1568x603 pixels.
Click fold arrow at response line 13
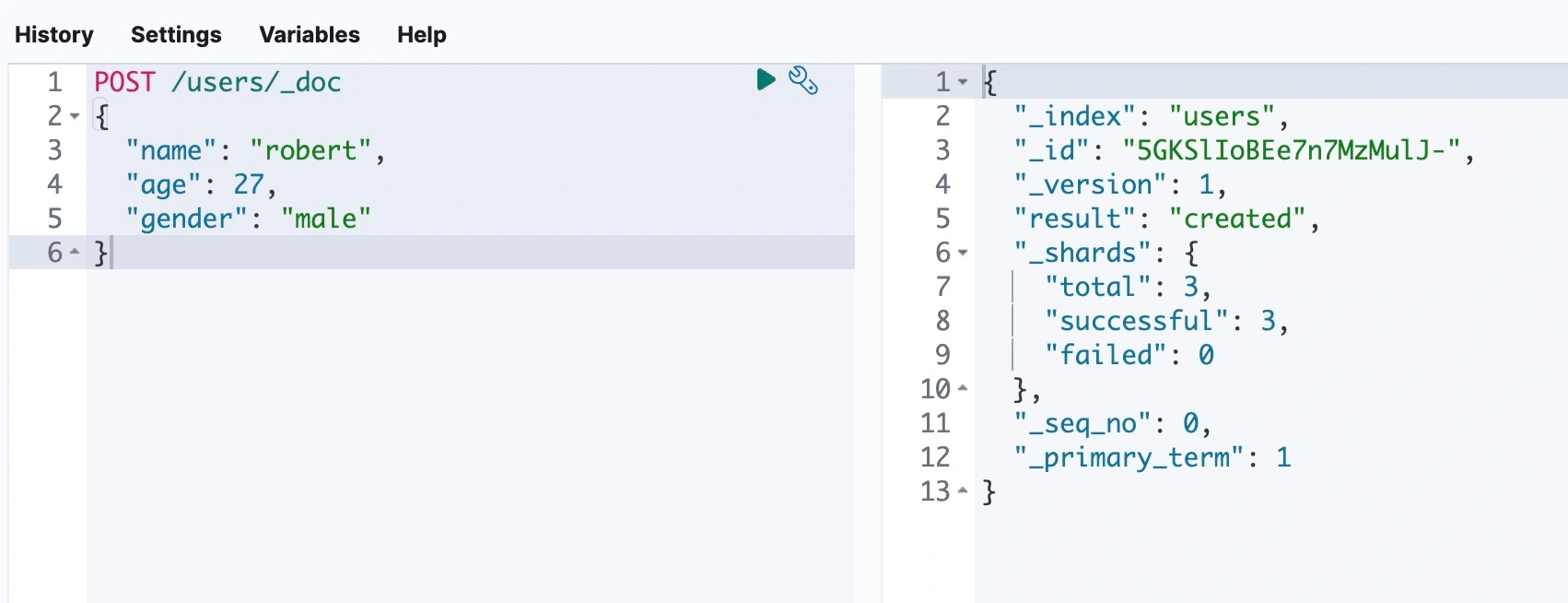coord(963,491)
